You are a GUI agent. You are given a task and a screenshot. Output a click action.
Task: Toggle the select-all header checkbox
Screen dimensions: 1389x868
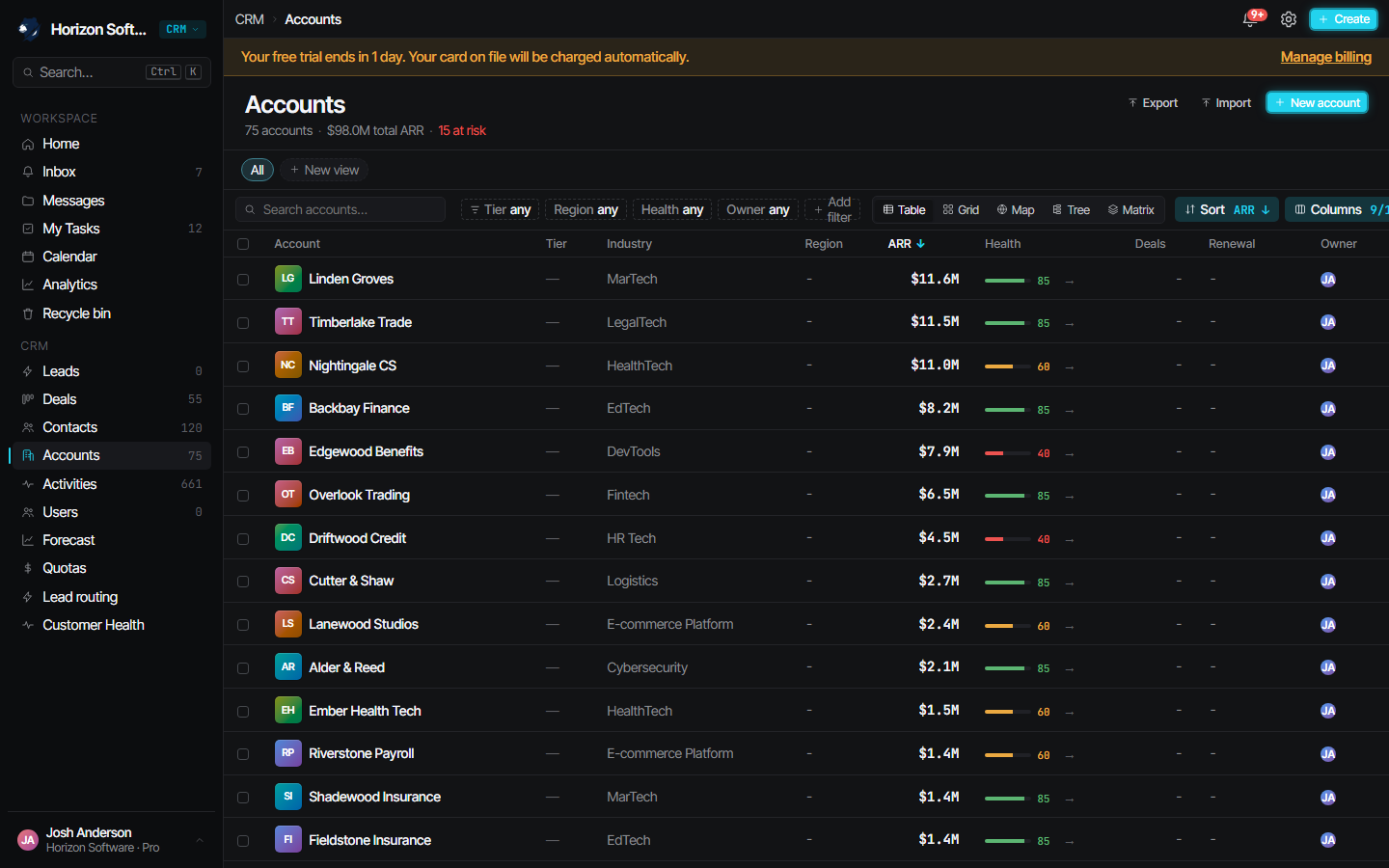pos(243,244)
